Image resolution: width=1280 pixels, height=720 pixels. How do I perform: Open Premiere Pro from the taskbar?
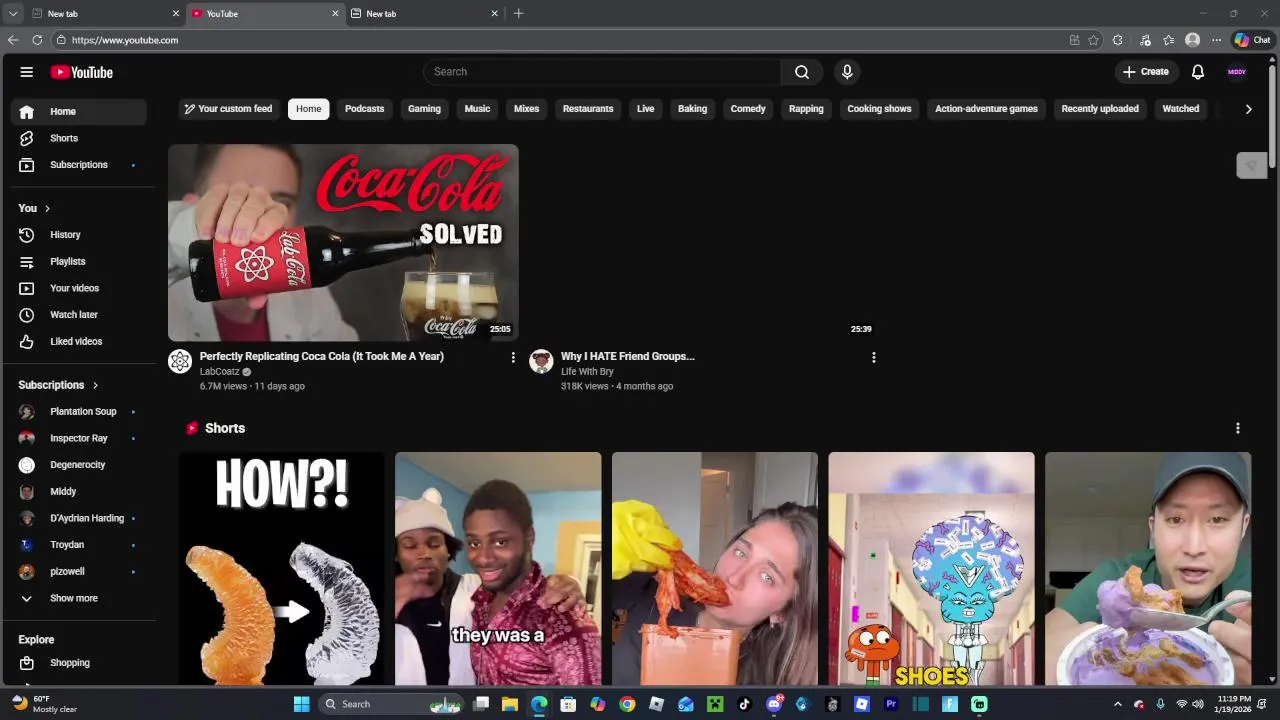tap(891, 704)
